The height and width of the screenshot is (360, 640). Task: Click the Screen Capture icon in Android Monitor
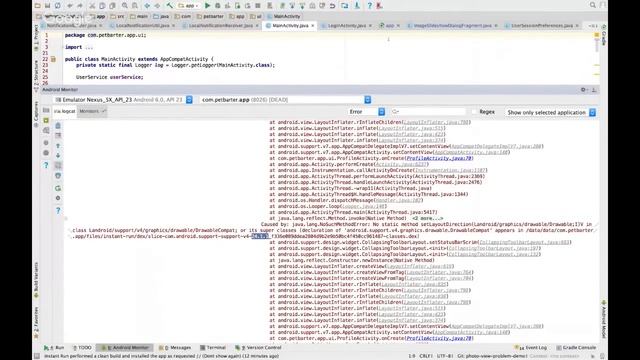(46, 111)
